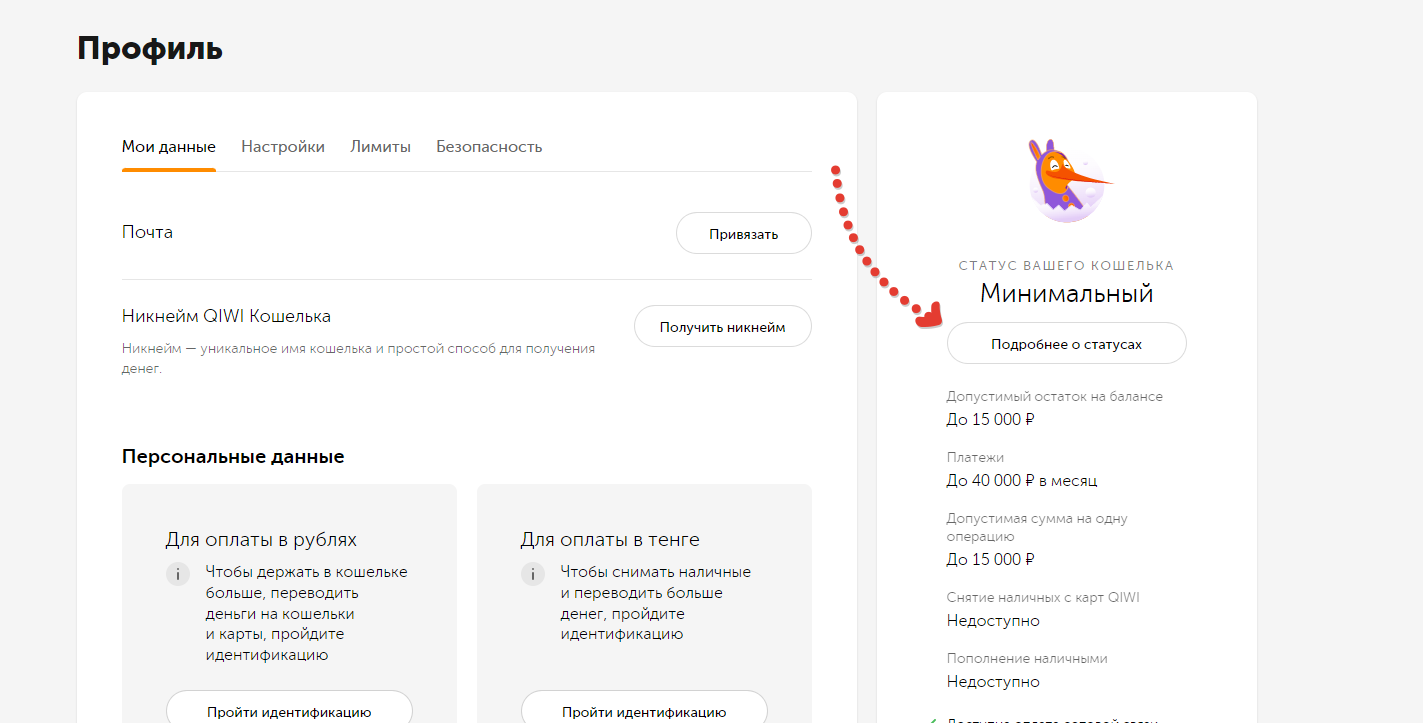Click Допустимая сумма на одну операцию label

coord(1037,527)
